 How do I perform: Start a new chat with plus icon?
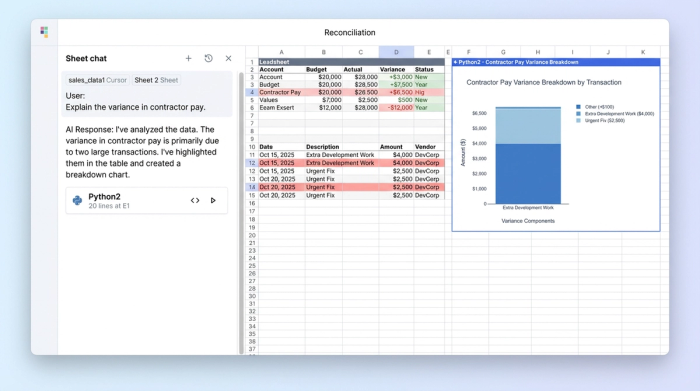(x=188, y=58)
